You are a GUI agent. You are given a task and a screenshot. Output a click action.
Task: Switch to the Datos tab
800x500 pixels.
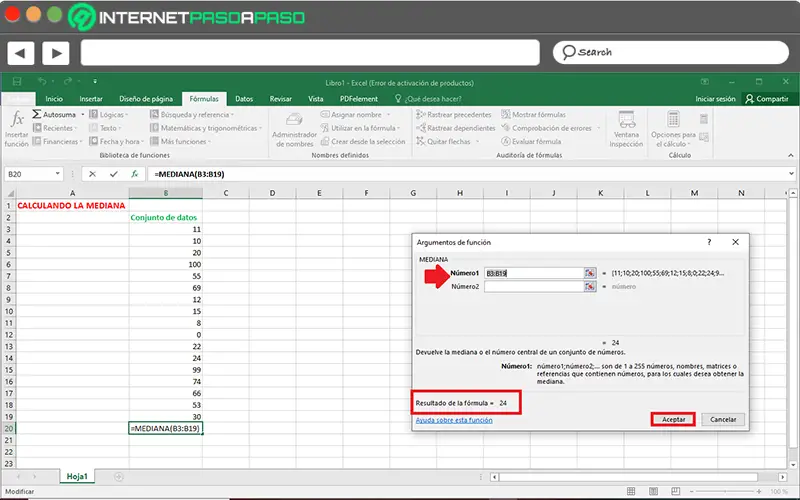[244, 98]
